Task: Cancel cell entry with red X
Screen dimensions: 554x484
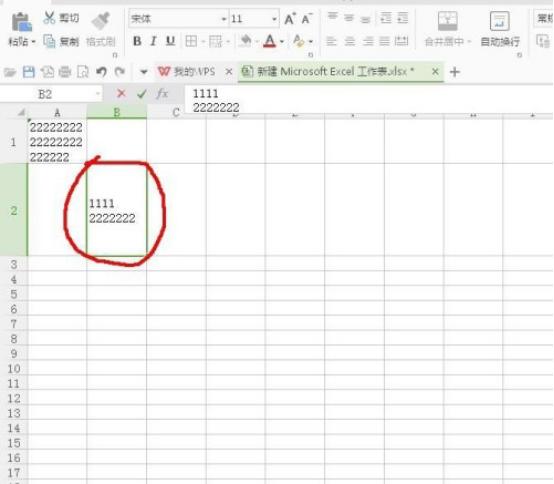Action: (121, 94)
